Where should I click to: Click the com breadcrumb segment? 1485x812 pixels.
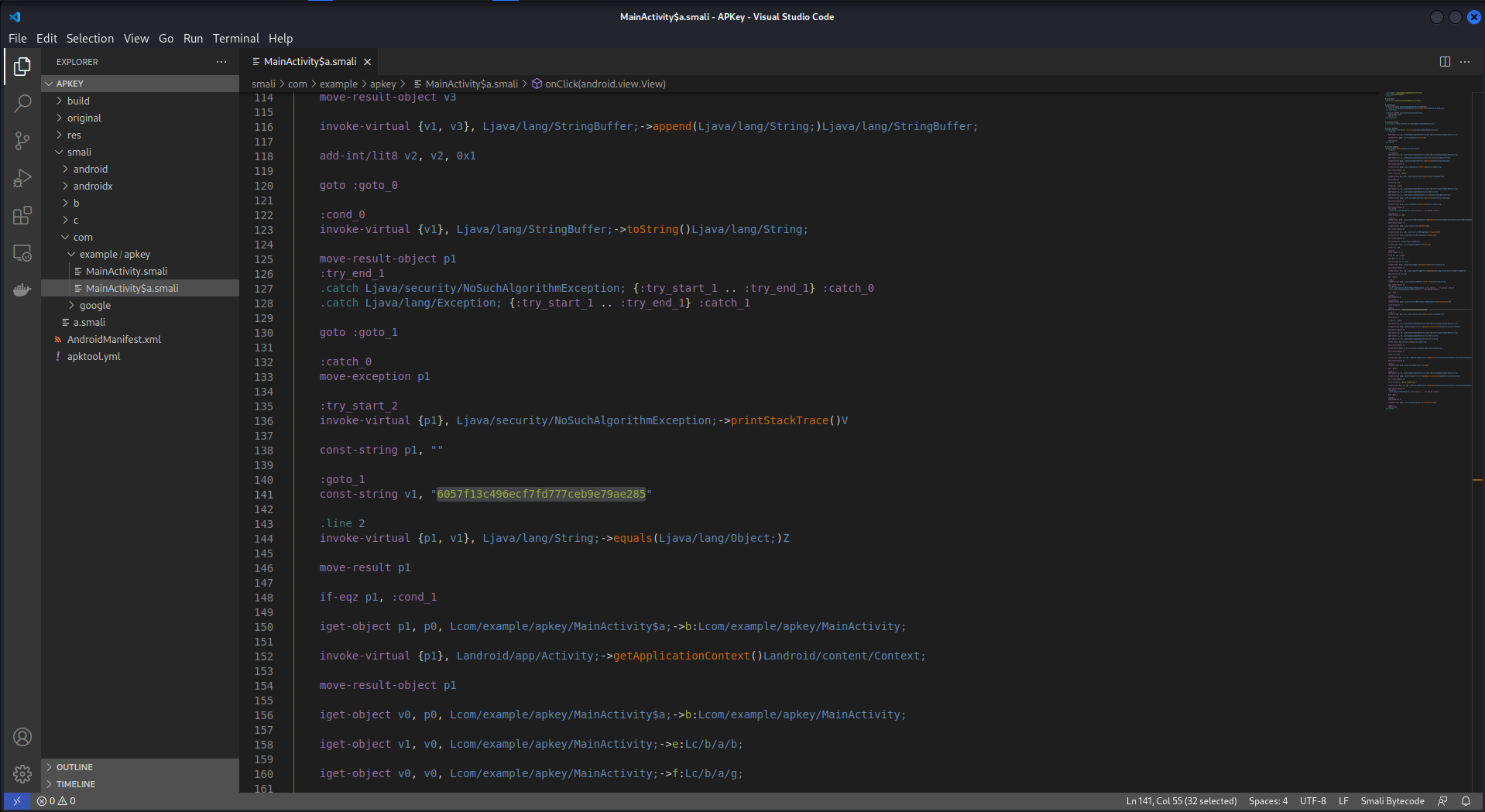pos(297,84)
